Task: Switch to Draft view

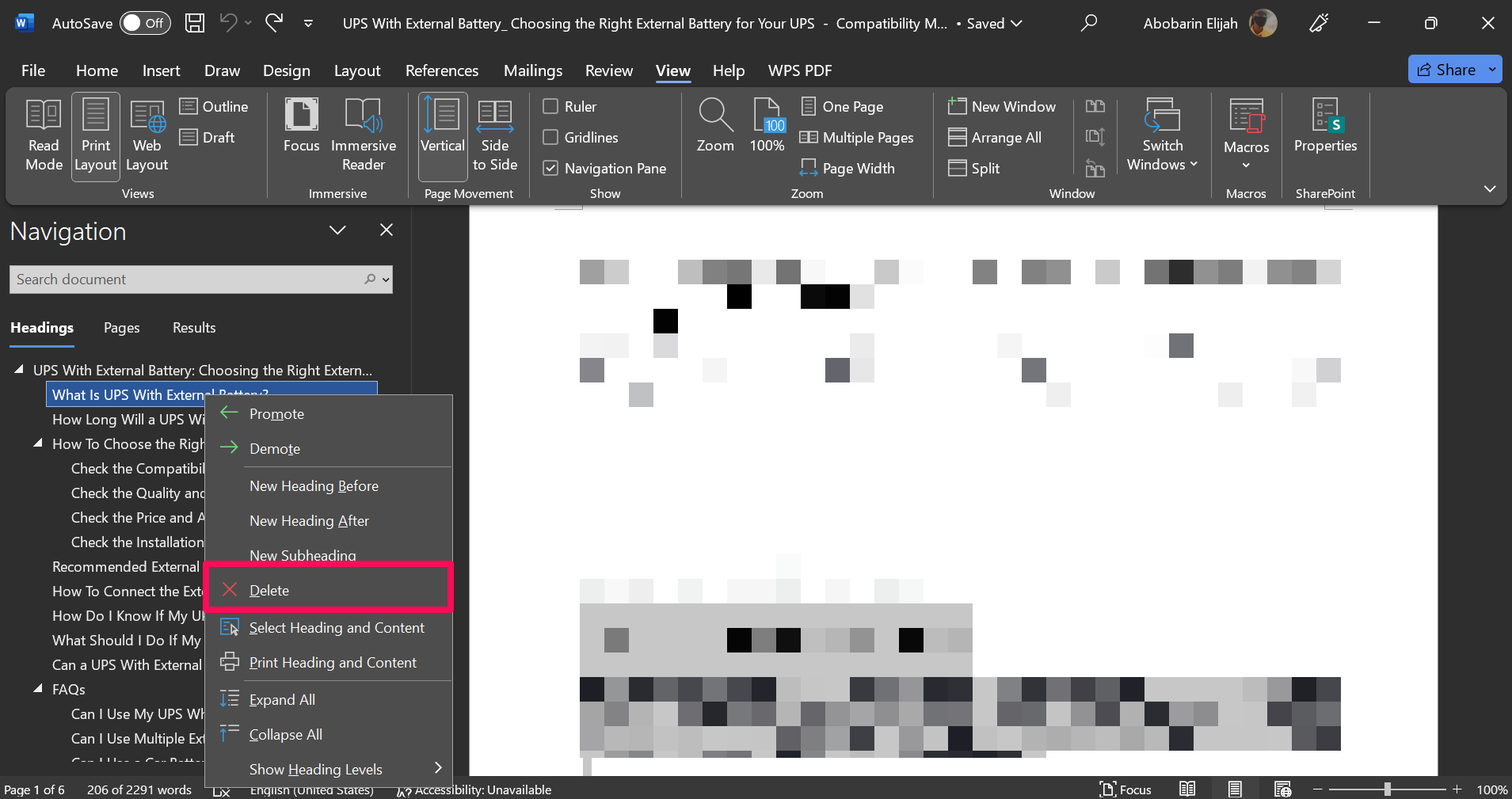Action: pyautogui.click(x=208, y=137)
